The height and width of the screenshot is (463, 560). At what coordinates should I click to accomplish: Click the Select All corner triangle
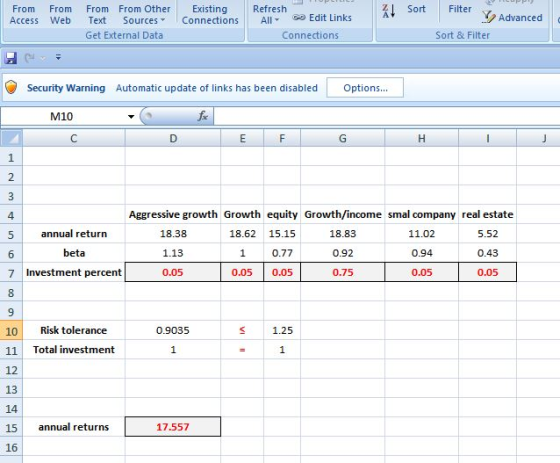12,138
